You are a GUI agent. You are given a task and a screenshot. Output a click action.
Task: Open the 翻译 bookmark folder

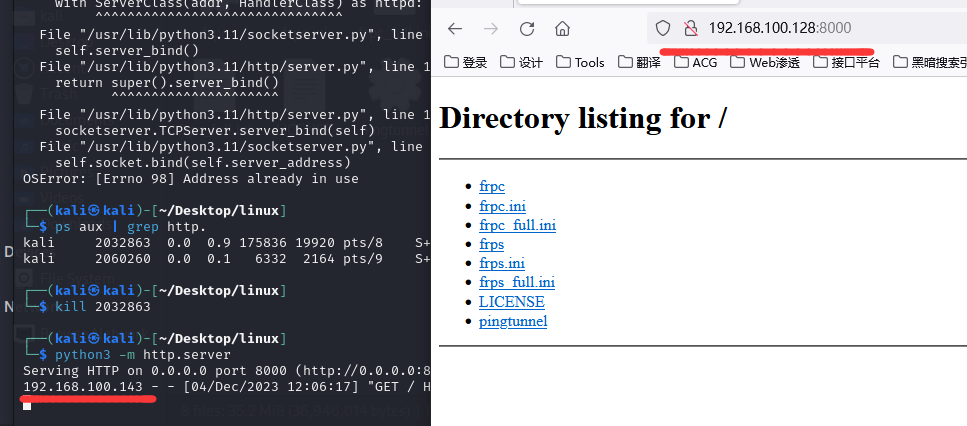(641, 62)
